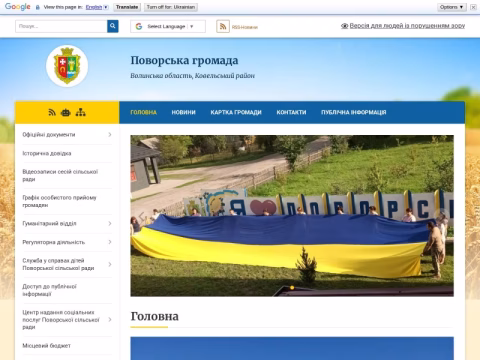The image size is (480, 360).
Task: Open Доступ до публічної інформації link
Action: [49, 290]
